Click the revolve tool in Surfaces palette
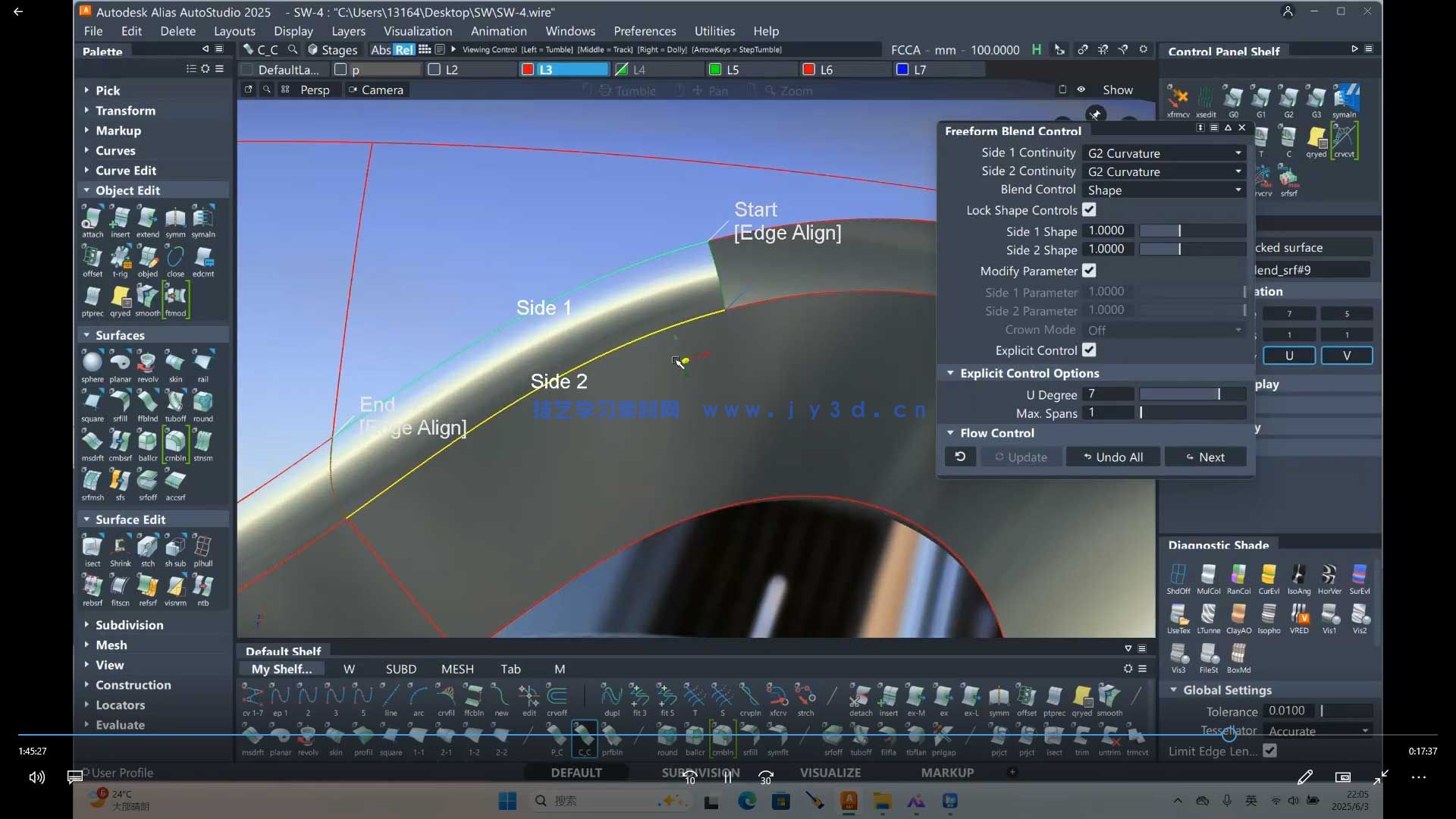The image size is (1456, 819). (x=148, y=362)
